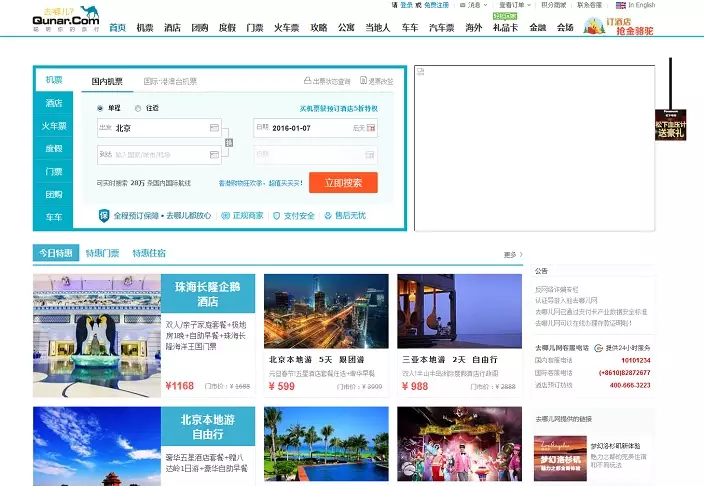
Task: Click the UK flag In English icon
Action: click(x=620, y=5)
